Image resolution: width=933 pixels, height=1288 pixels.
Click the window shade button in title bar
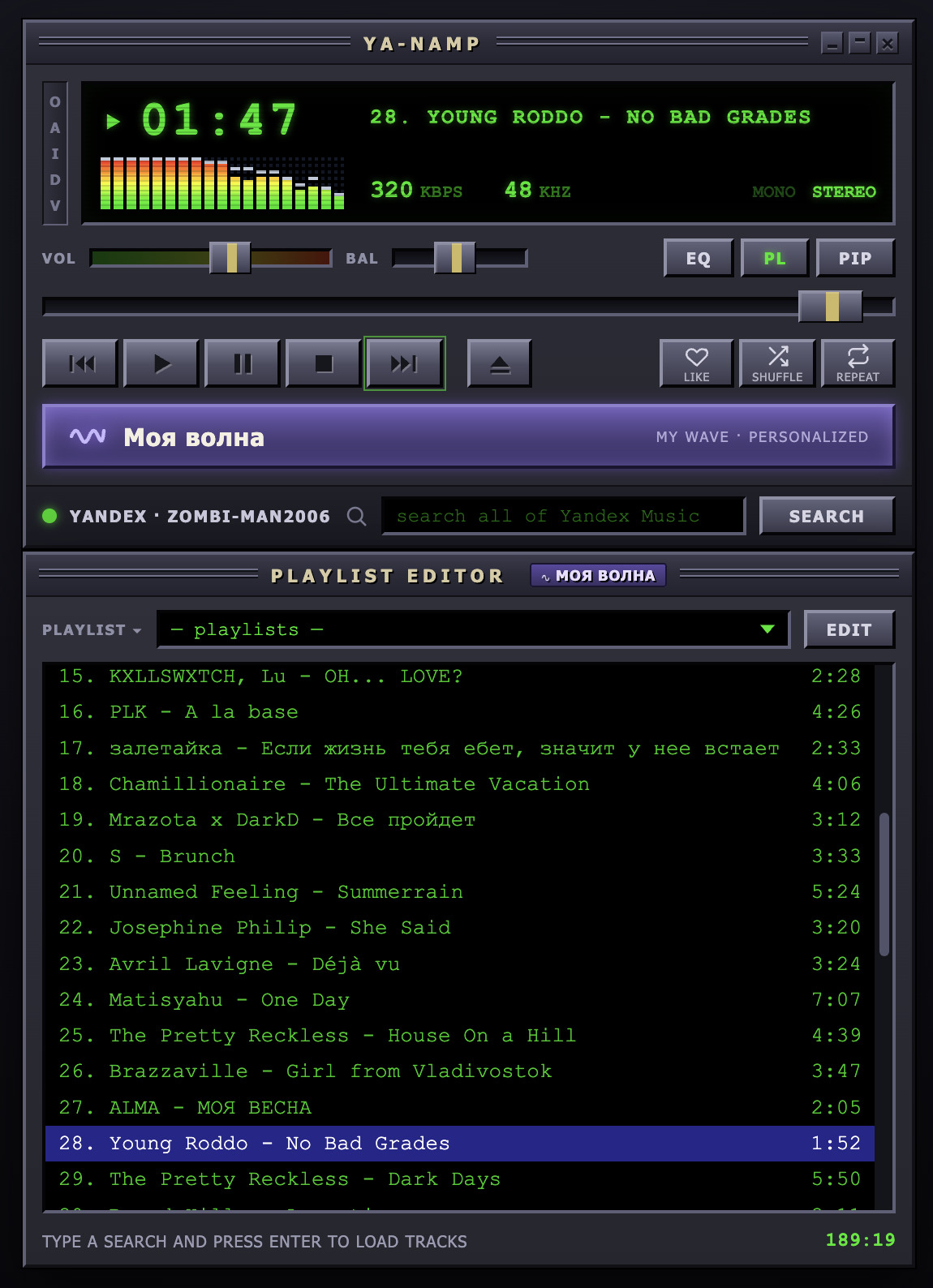coord(860,42)
